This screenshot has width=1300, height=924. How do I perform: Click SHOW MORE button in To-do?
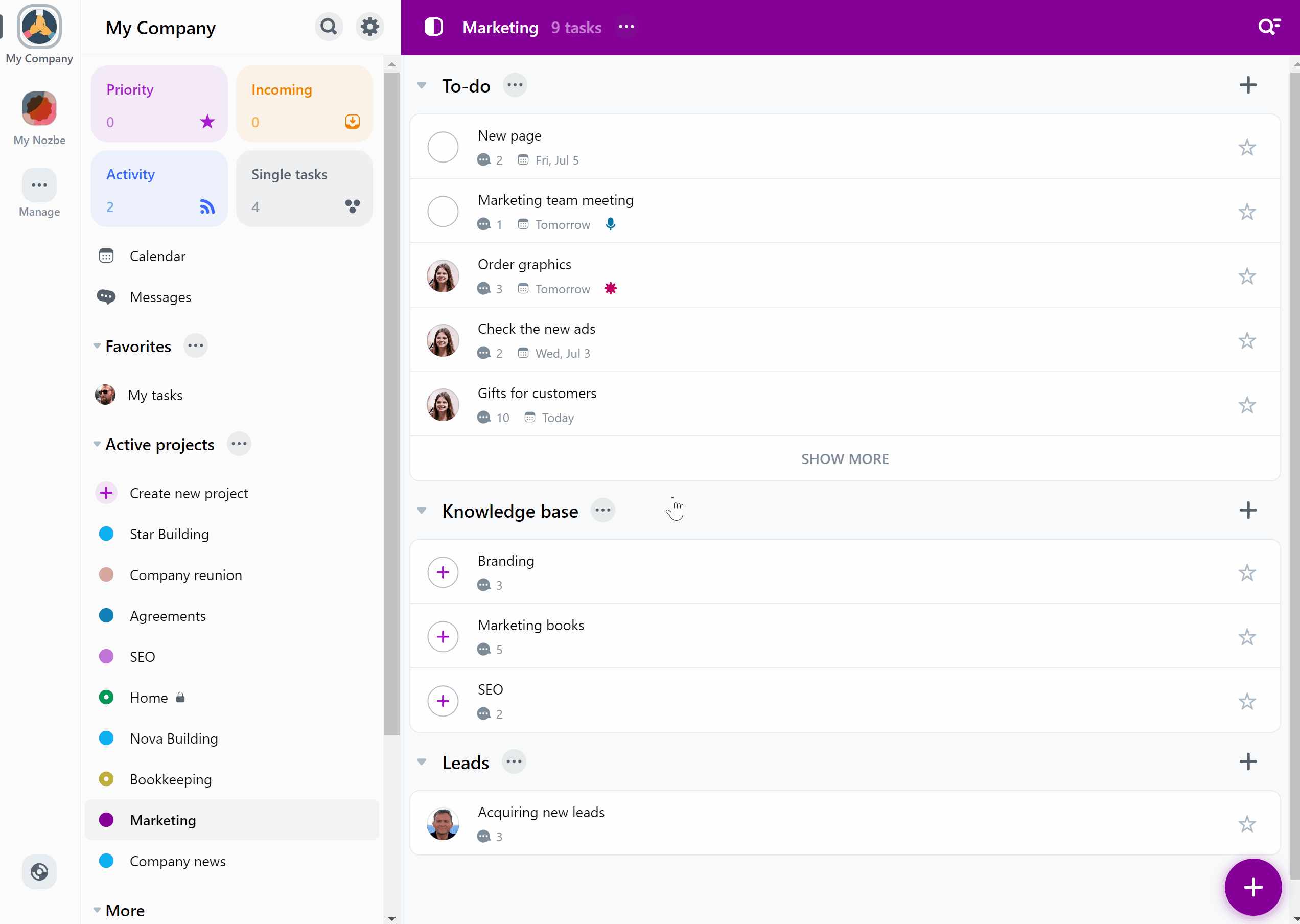coord(844,458)
